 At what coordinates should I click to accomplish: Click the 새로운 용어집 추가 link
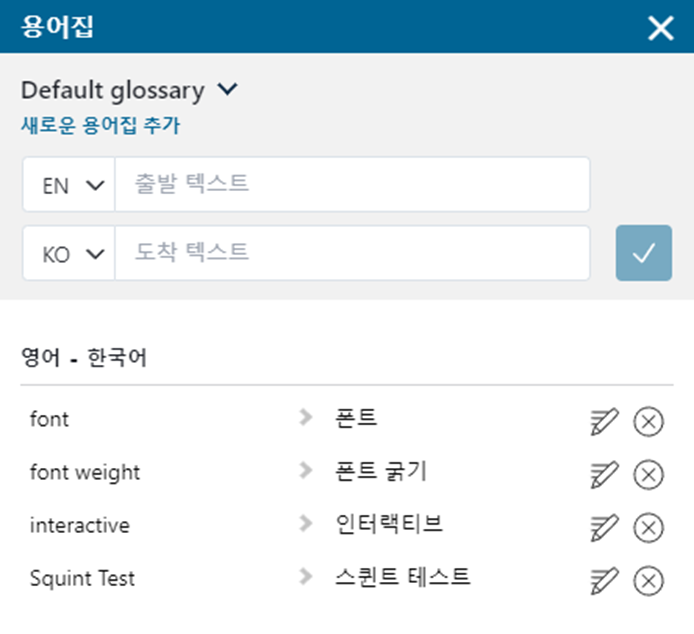pos(100,126)
